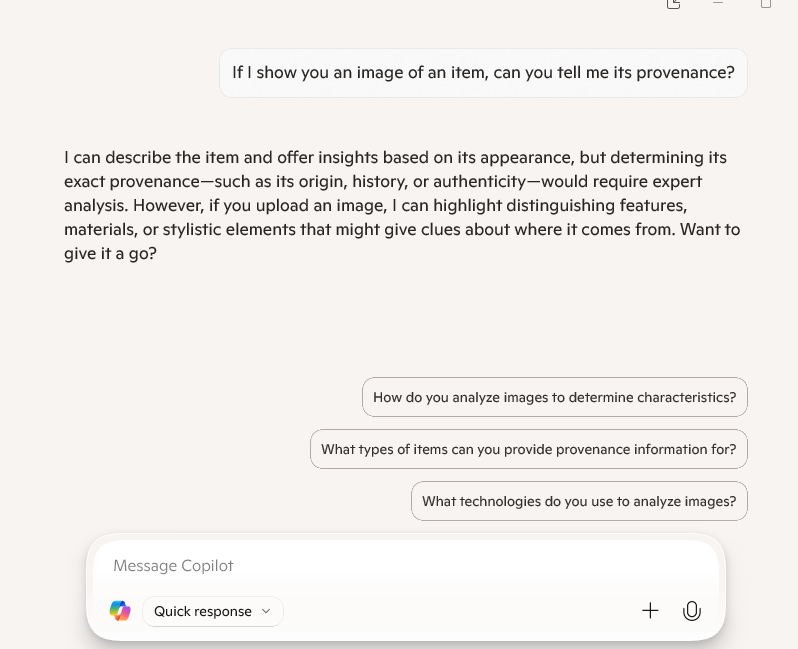This screenshot has width=798, height=649.
Task: Select "How do you analyze images" suggestion
Action: pyautogui.click(x=554, y=397)
